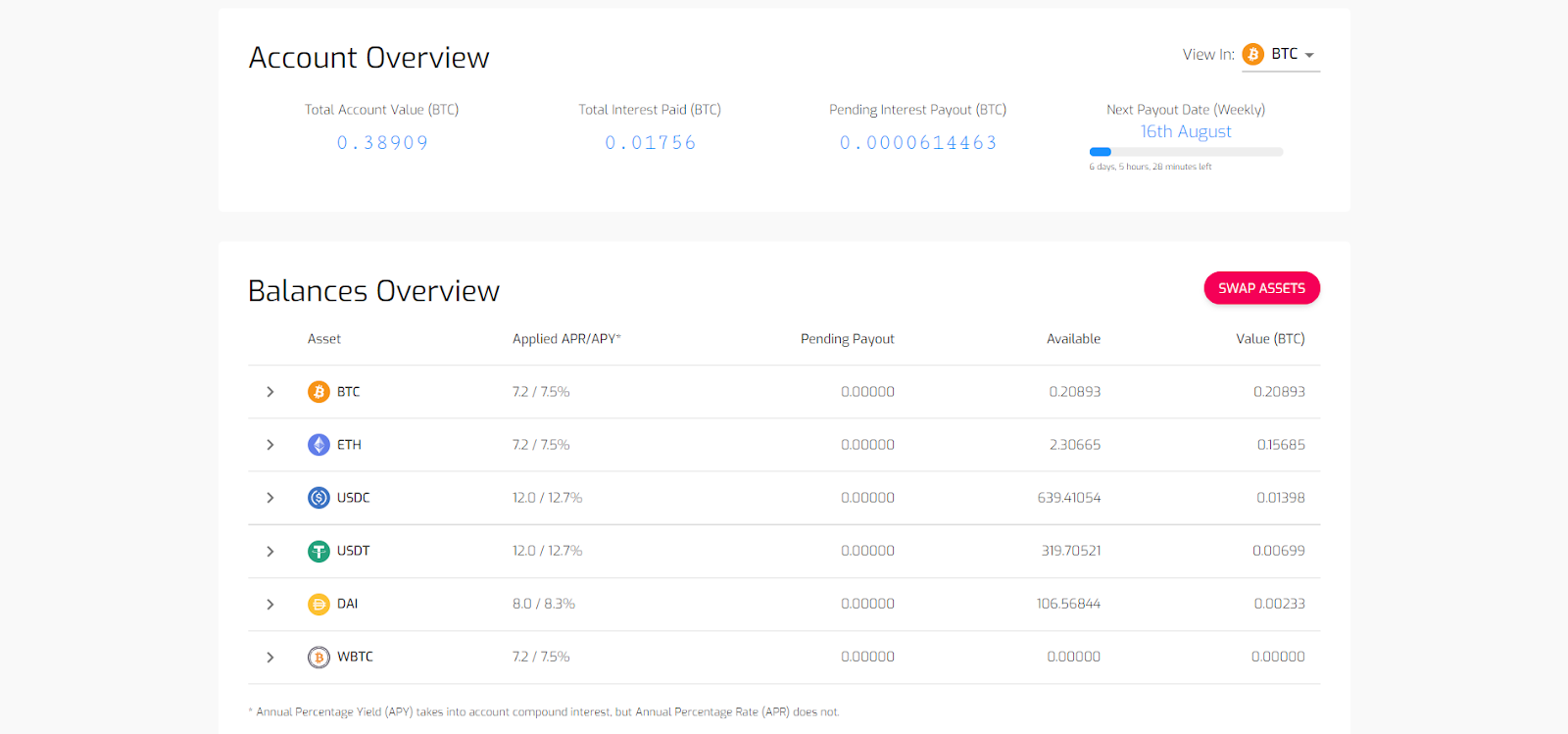Screen dimensions: 1568x734
Task: Click ETH available balance 2.30665
Action: [1075, 445]
